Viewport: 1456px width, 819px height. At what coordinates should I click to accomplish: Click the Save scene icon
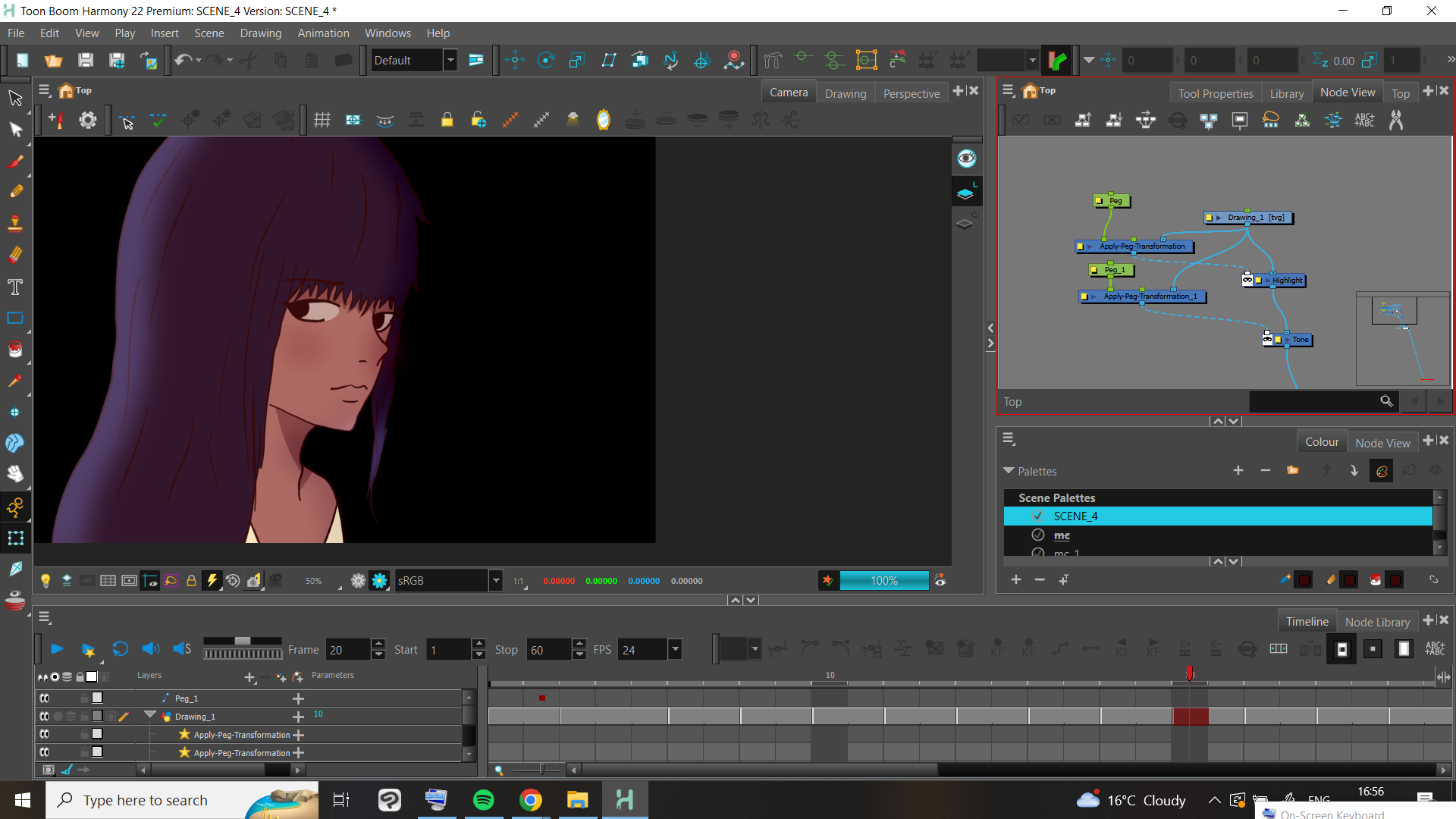point(86,60)
